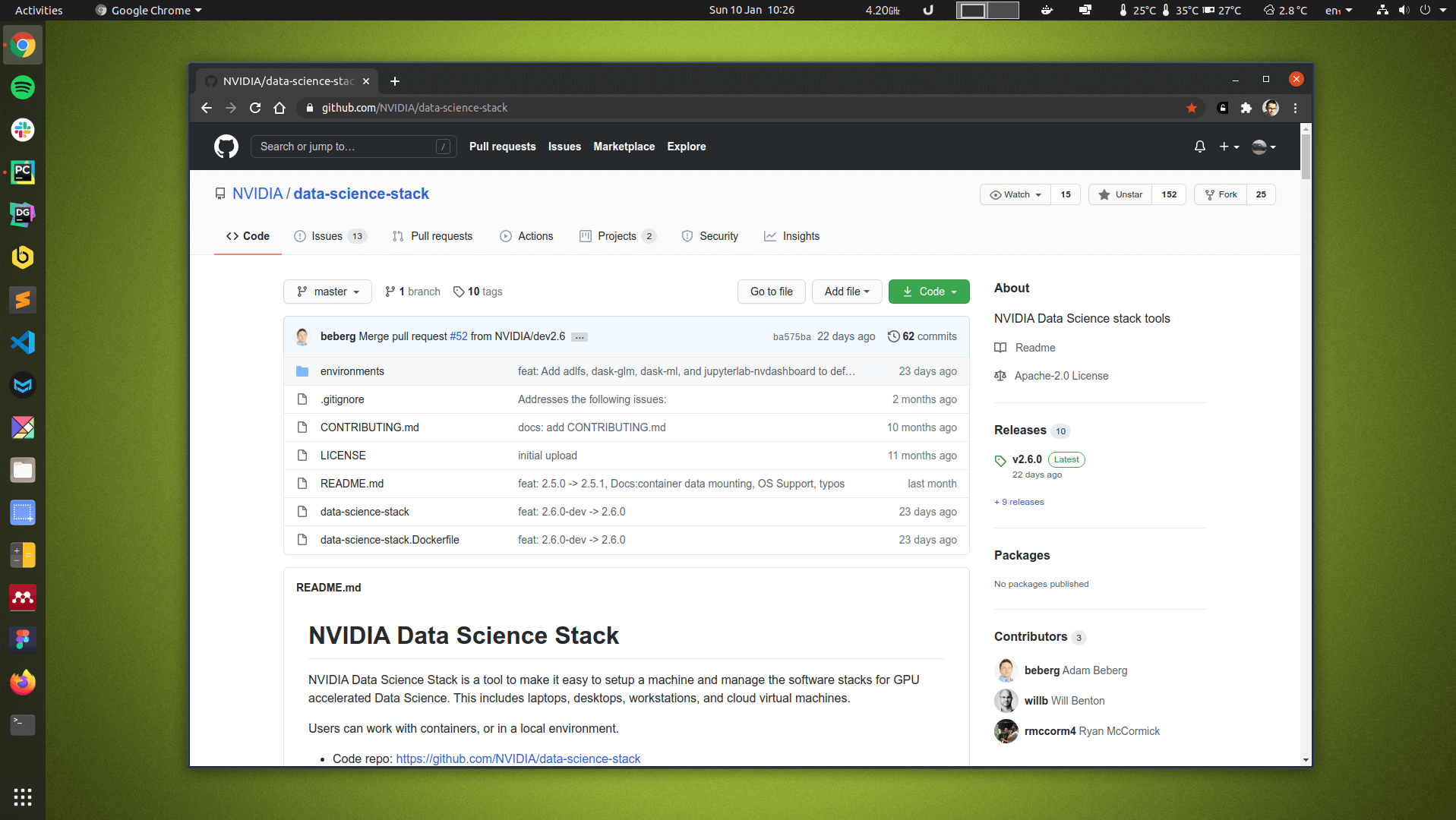Open the GitHub home logo
Image resolution: width=1456 pixels, height=820 pixels.
(x=226, y=147)
